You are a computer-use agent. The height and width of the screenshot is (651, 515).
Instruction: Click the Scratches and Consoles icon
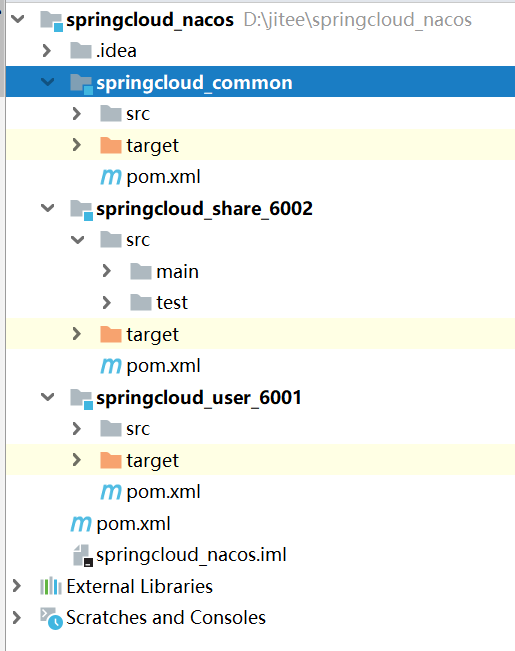51,618
